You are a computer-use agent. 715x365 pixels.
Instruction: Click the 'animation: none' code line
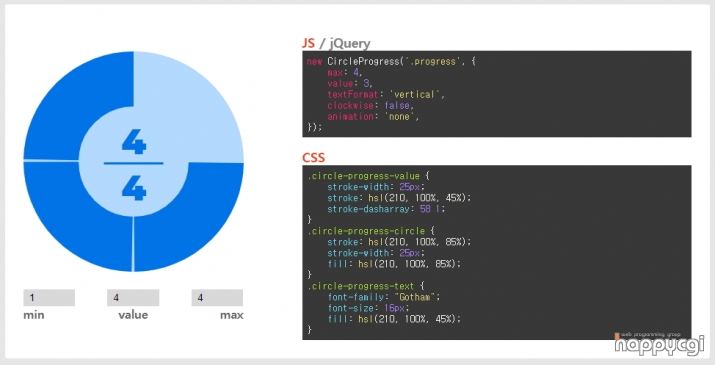(x=373, y=116)
